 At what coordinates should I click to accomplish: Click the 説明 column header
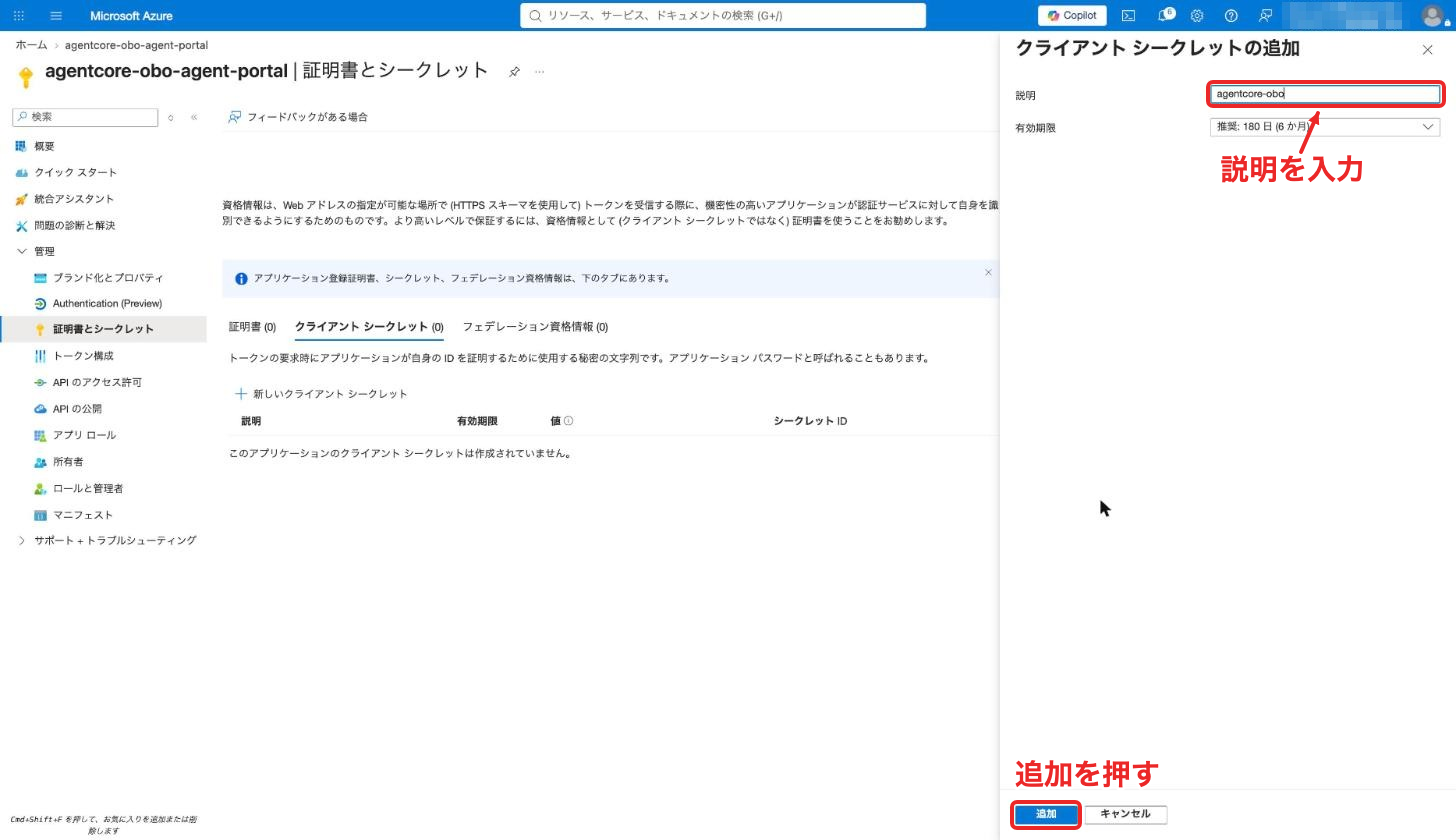tap(251, 421)
